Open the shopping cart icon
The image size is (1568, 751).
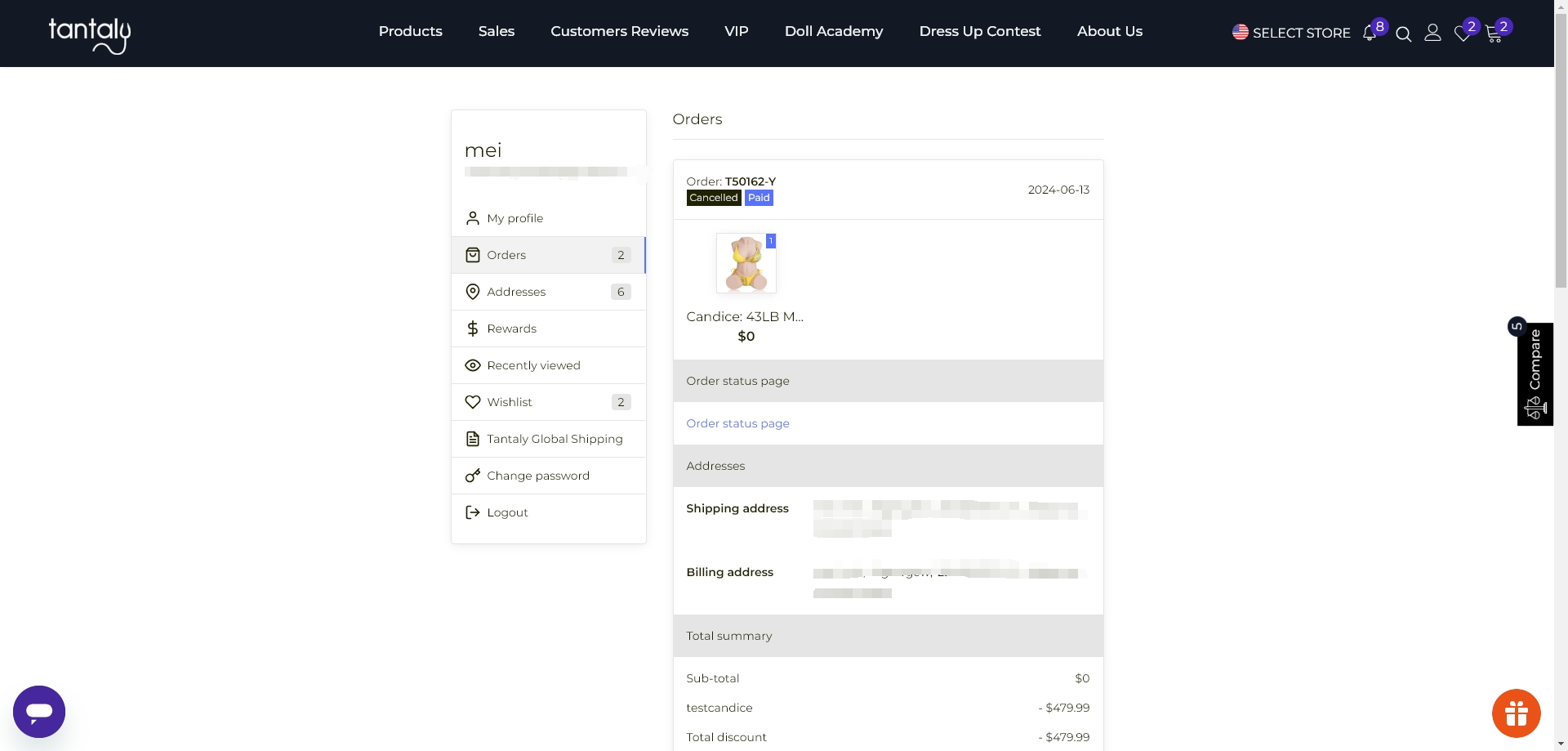pyautogui.click(x=1494, y=34)
